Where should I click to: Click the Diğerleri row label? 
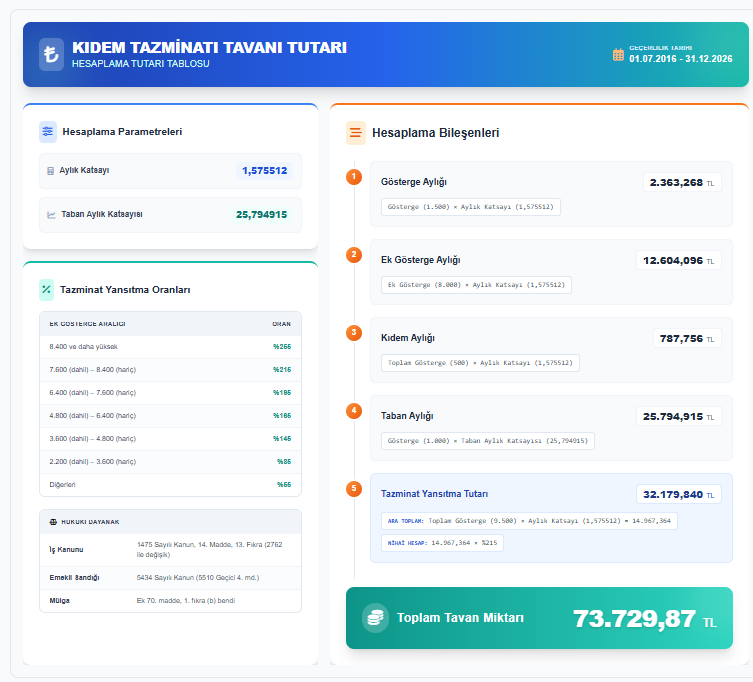(62, 485)
